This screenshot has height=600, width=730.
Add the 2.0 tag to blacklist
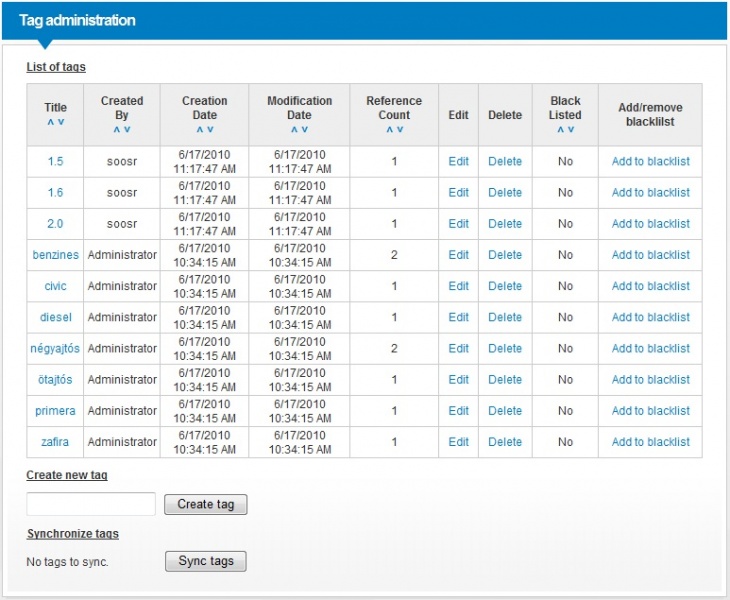(651, 224)
